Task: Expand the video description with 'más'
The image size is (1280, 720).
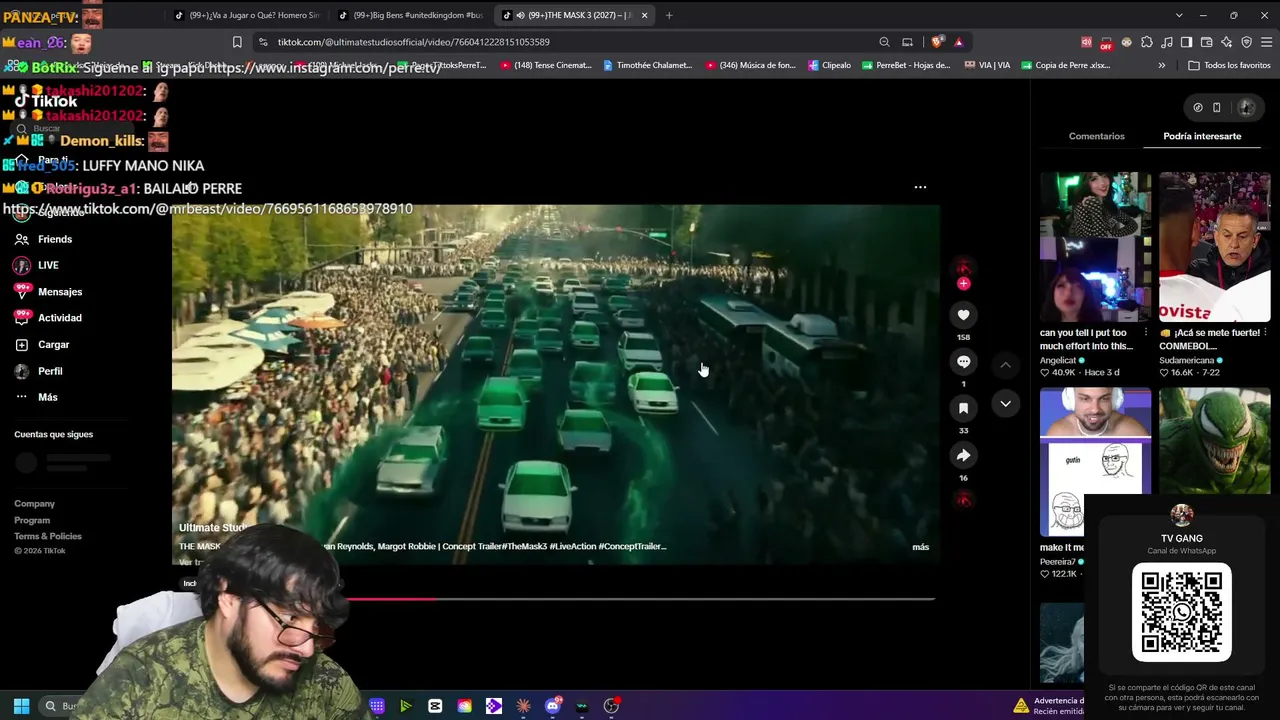Action: pyautogui.click(x=920, y=547)
